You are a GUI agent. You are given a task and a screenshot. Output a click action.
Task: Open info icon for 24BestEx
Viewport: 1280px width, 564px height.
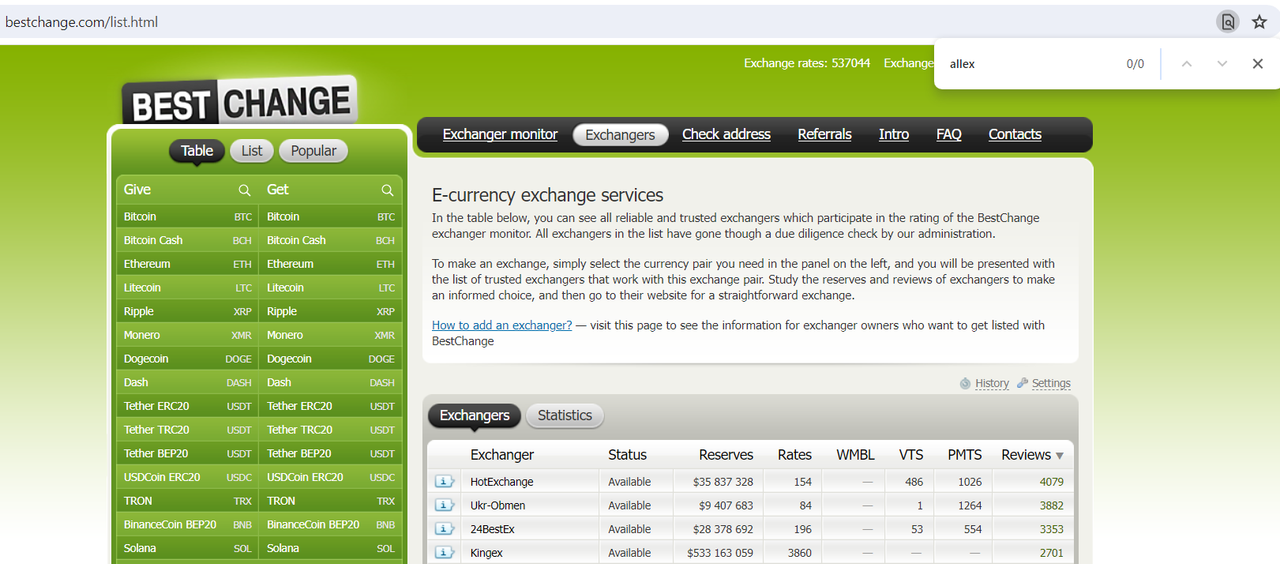coord(444,529)
